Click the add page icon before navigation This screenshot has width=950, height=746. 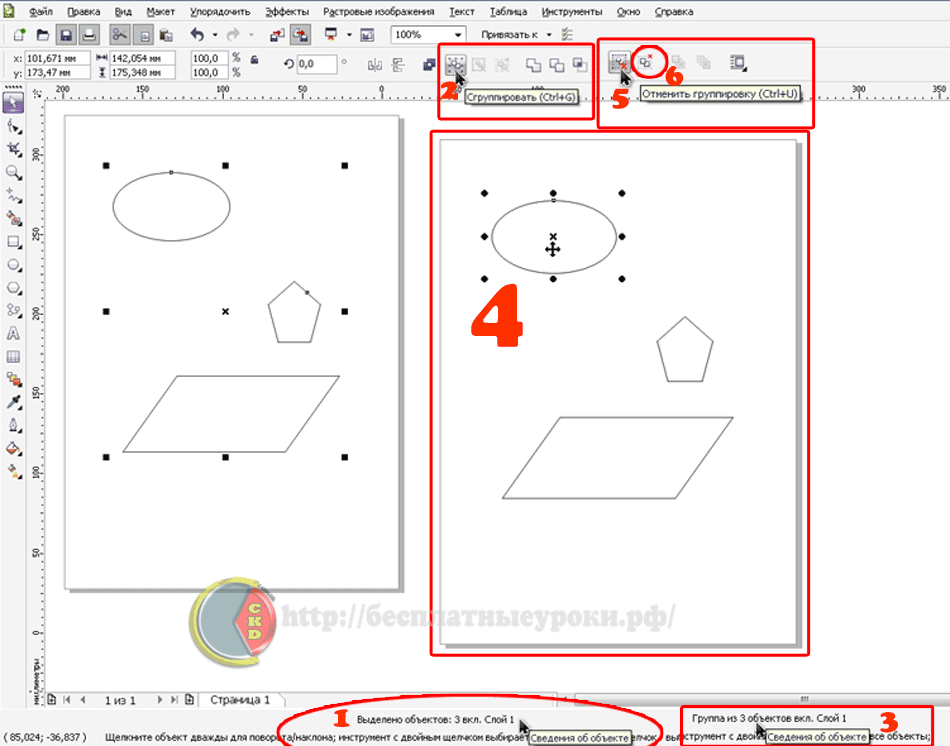click(x=51, y=700)
